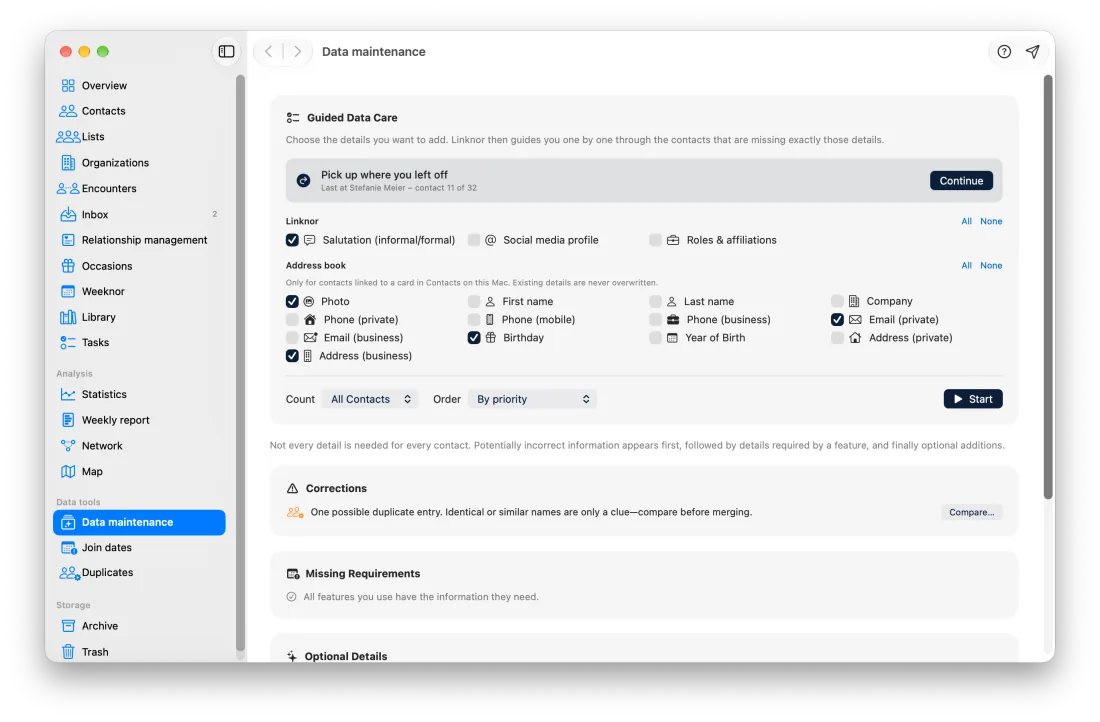Viewport: 1100px width, 722px height.
Task: Click the paper plane feedback icon
Action: [x=1032, y=51]
